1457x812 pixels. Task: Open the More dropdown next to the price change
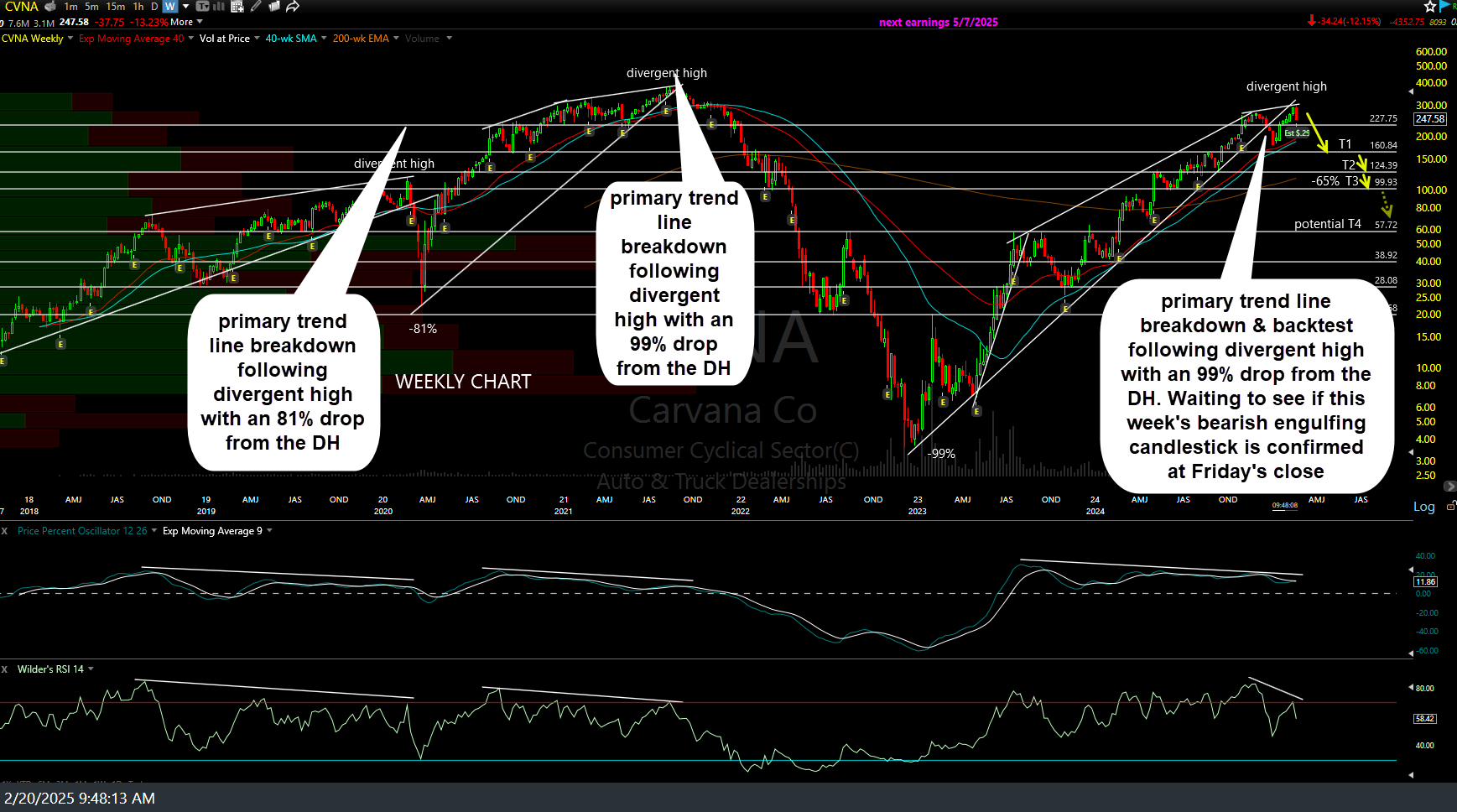(x=182, y=22)
